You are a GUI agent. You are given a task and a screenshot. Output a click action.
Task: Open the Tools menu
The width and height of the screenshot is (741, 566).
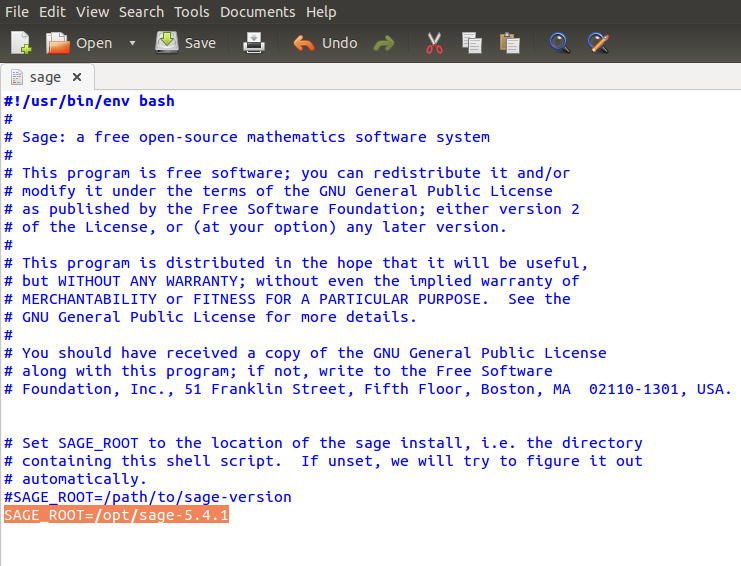[191, 12]
